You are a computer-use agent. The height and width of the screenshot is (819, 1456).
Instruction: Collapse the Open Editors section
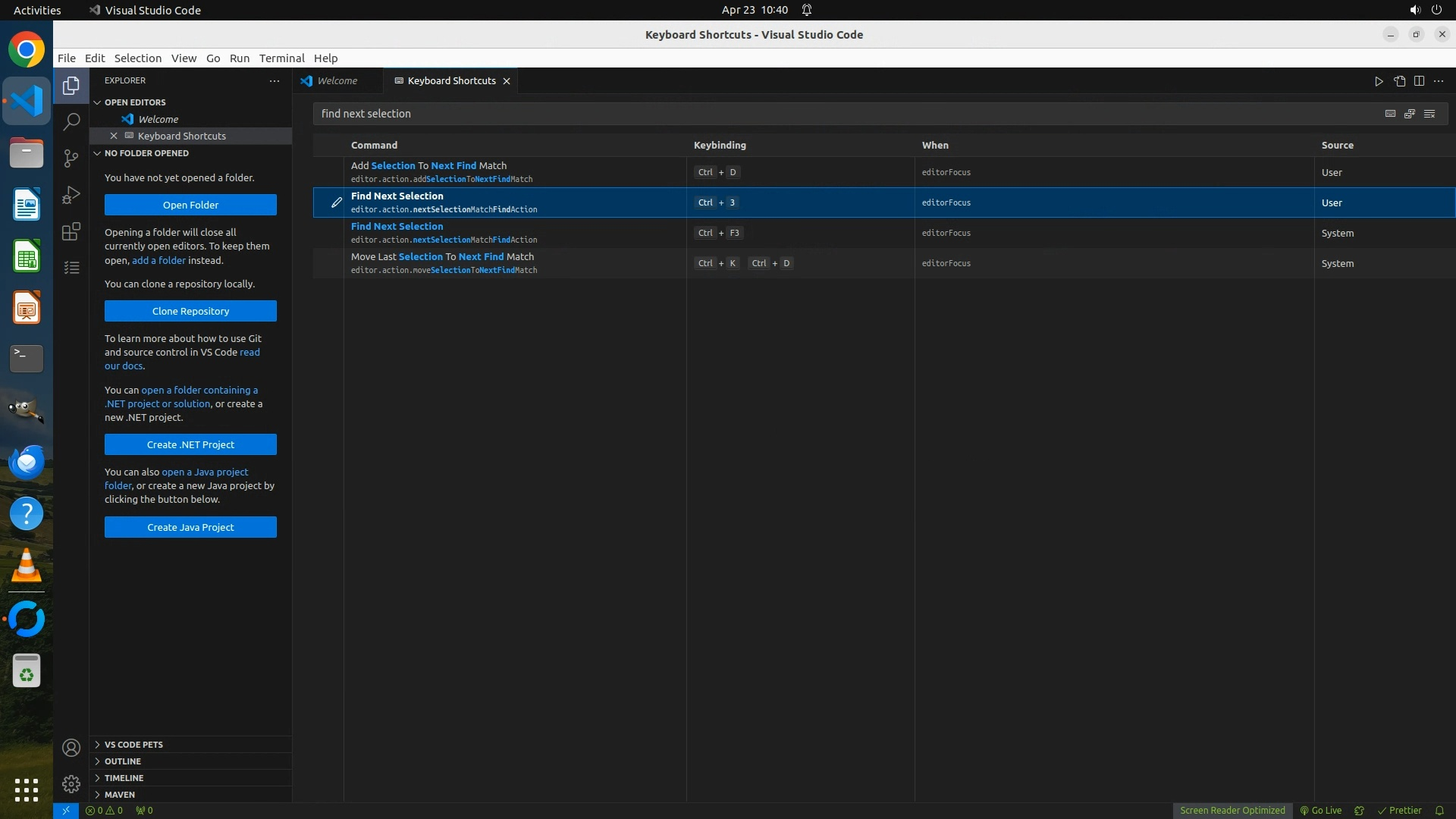click(135, 102)
